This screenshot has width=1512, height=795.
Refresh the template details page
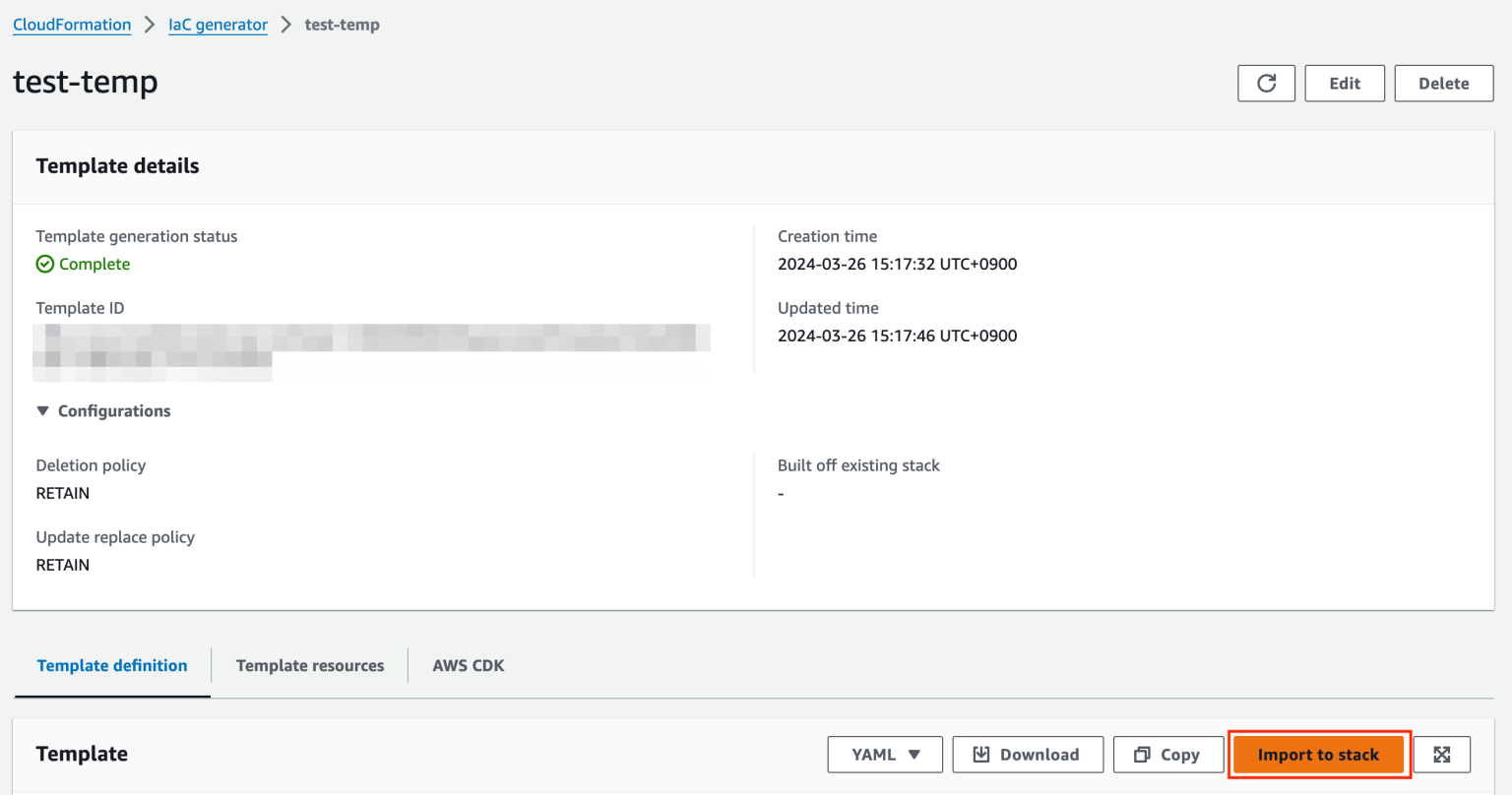(x=1266, y=83)
